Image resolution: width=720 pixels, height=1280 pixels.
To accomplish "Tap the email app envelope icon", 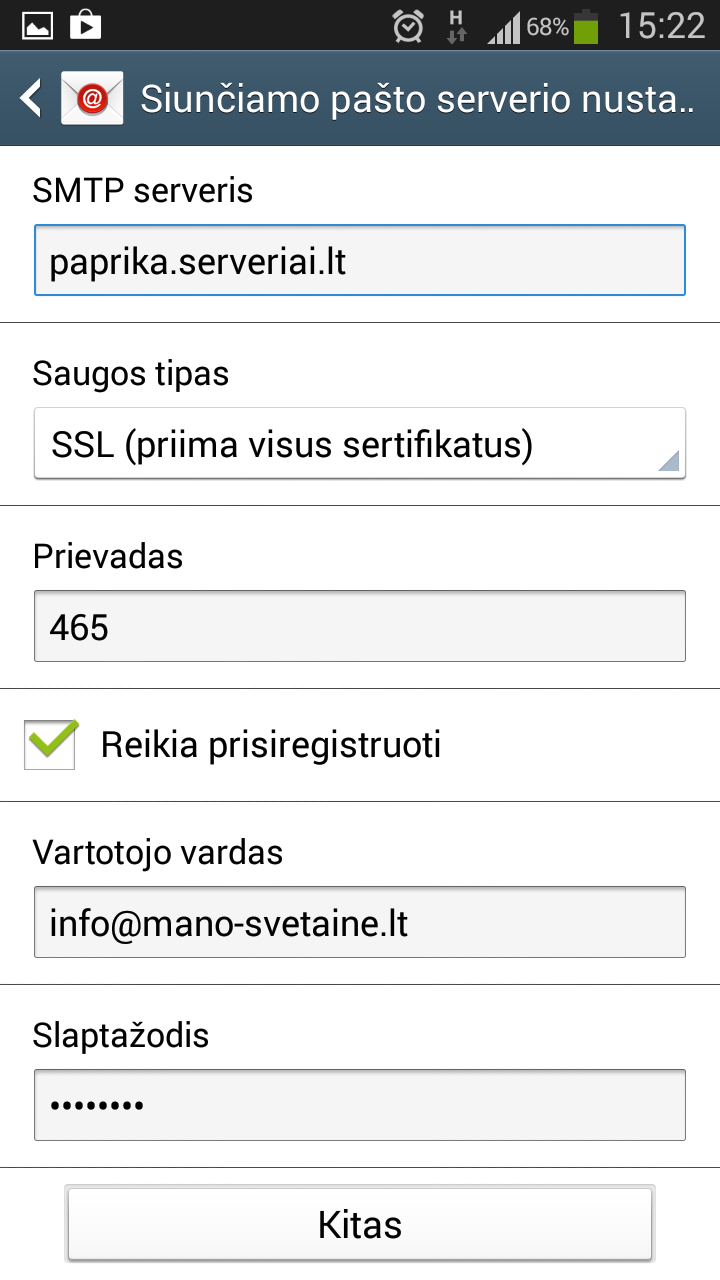I will [x=92, y=98].
